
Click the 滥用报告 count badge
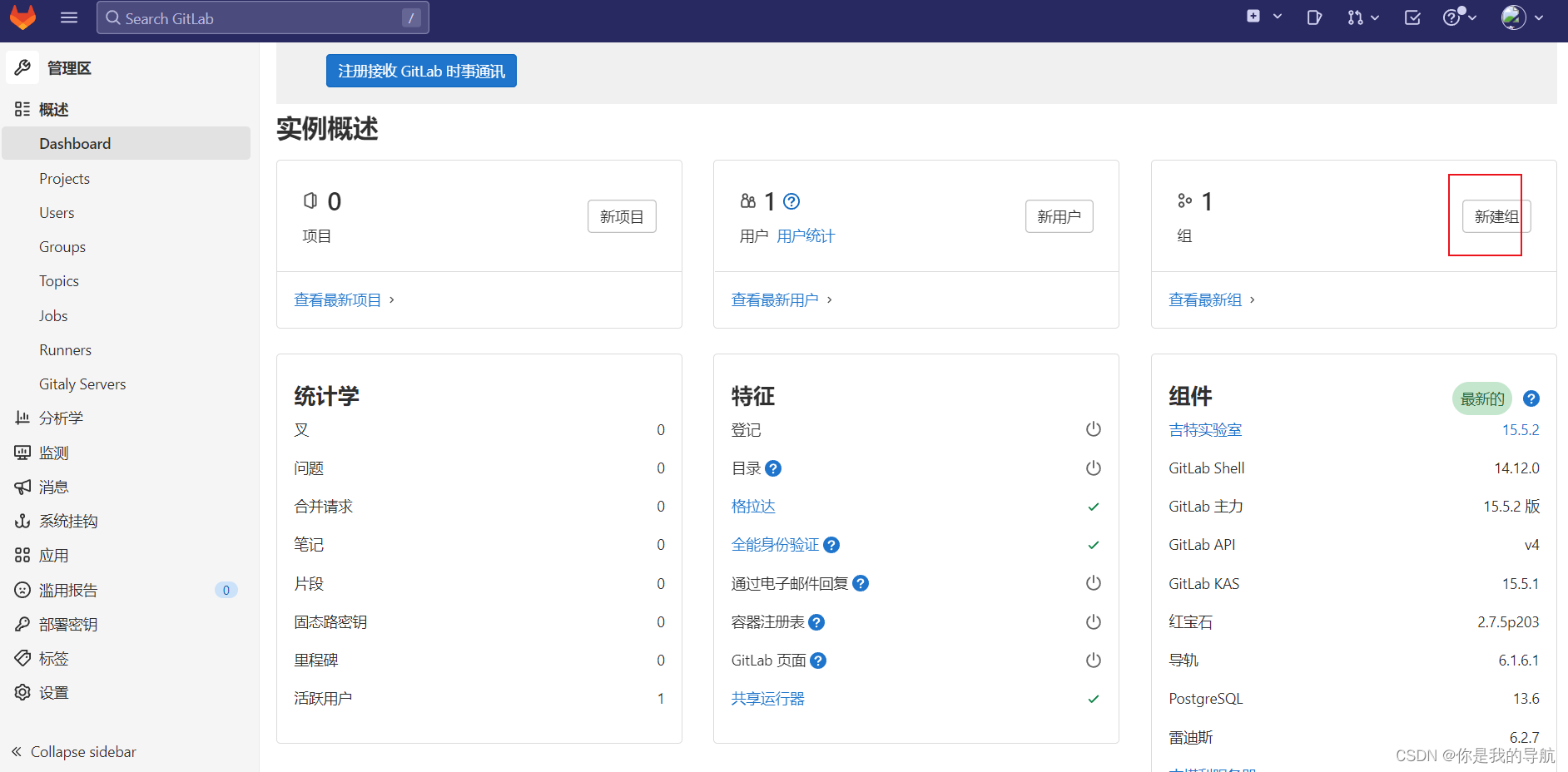(226, 590)
